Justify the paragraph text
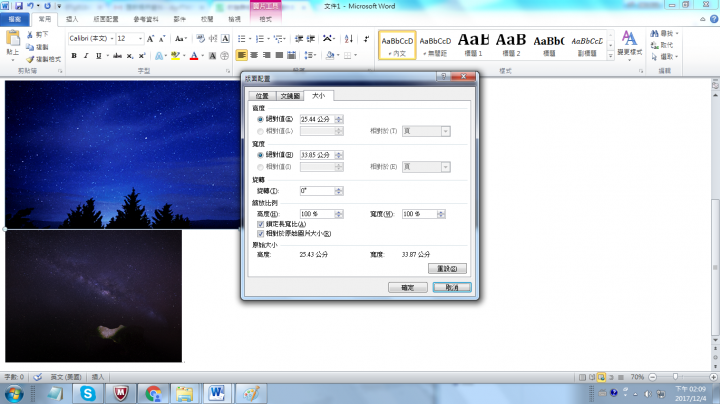 (x=279, y=55)
